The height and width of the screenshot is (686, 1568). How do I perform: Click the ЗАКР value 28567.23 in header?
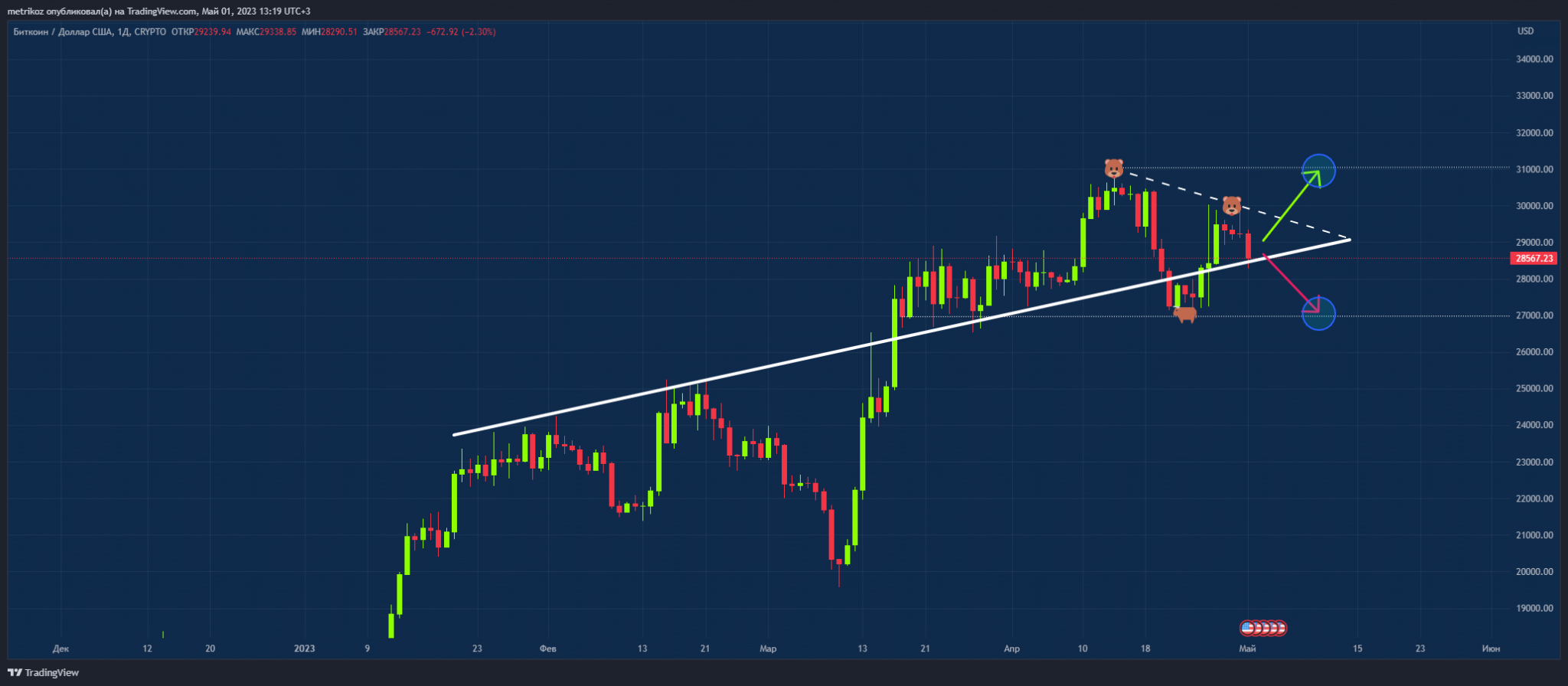coord(403,32)
